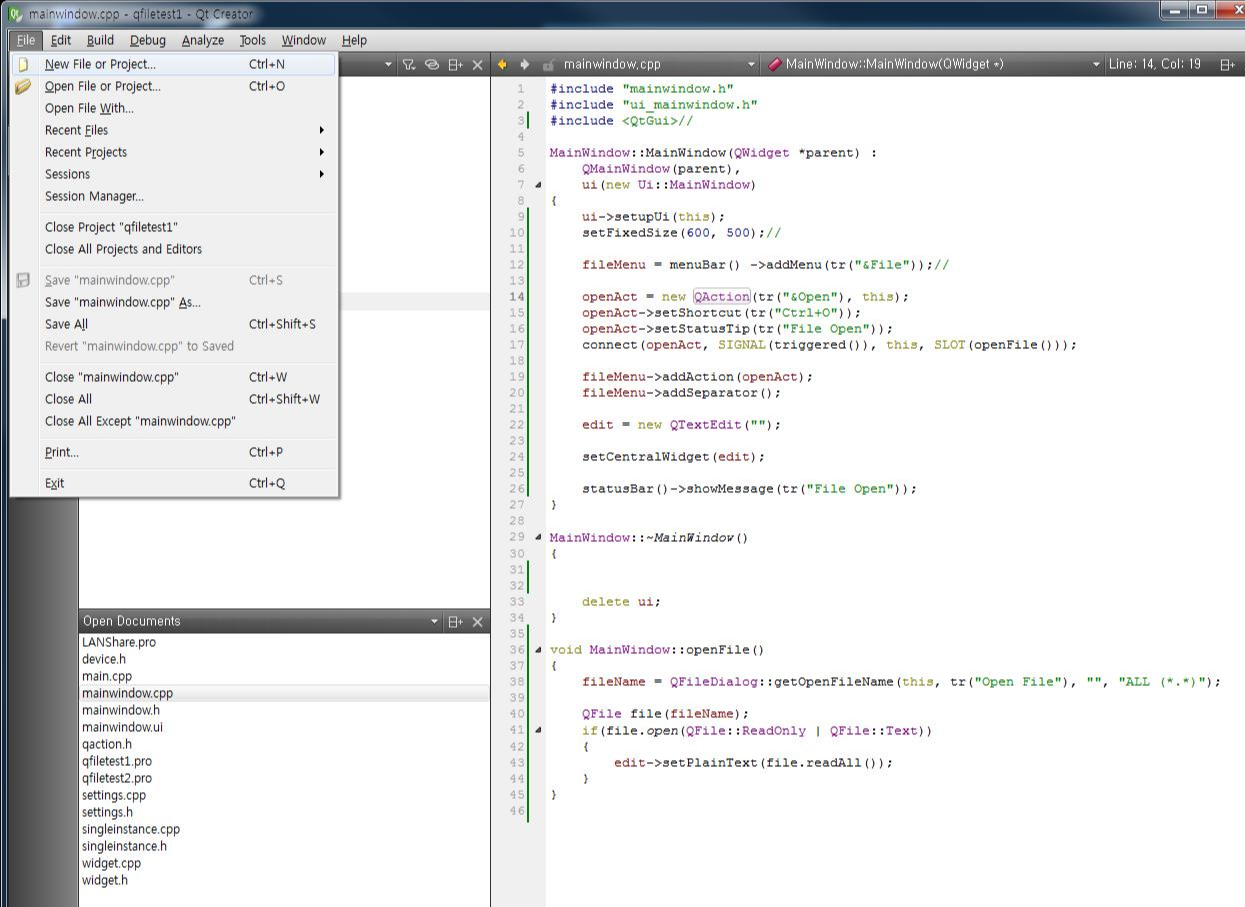Collapse the fold marker at line 36 openFile
The height and width of the screenshot is (907, 1245).
click(538, 650)
